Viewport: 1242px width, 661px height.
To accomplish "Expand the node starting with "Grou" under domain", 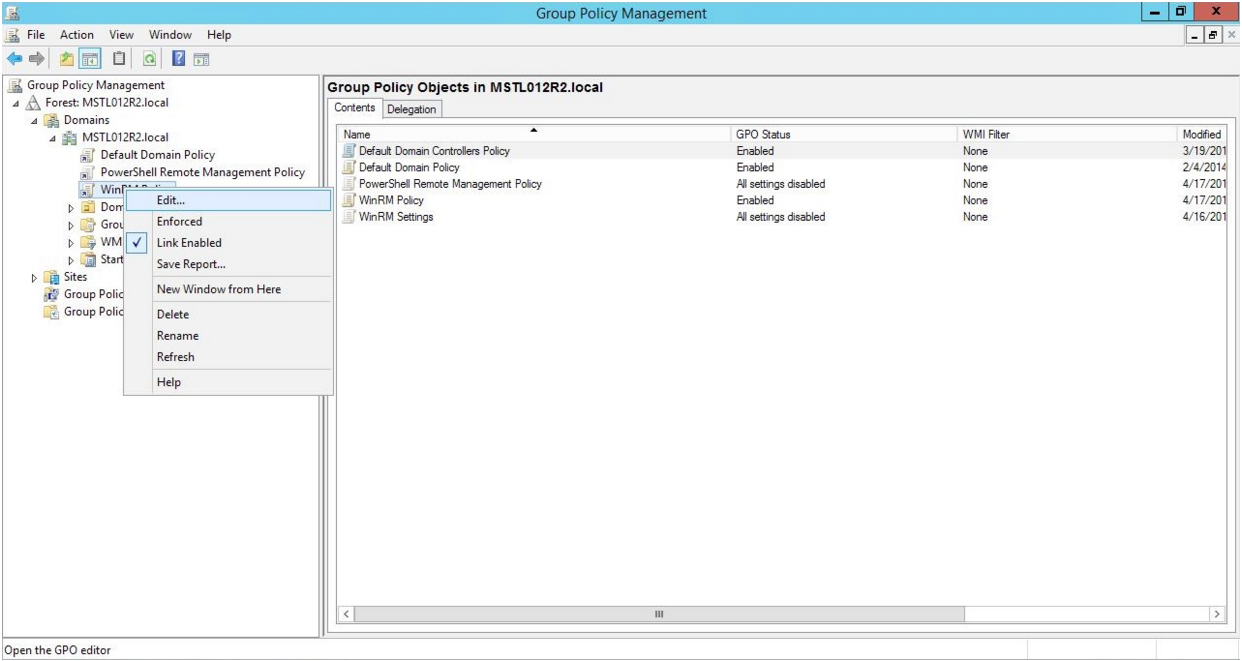I will coord(71,225).
